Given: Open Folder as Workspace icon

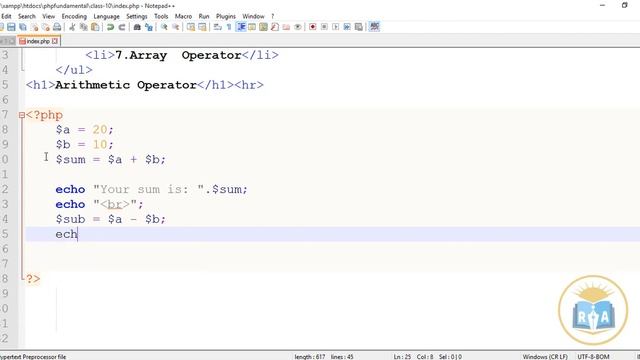Looking at the screenshot, I should 286,27.
